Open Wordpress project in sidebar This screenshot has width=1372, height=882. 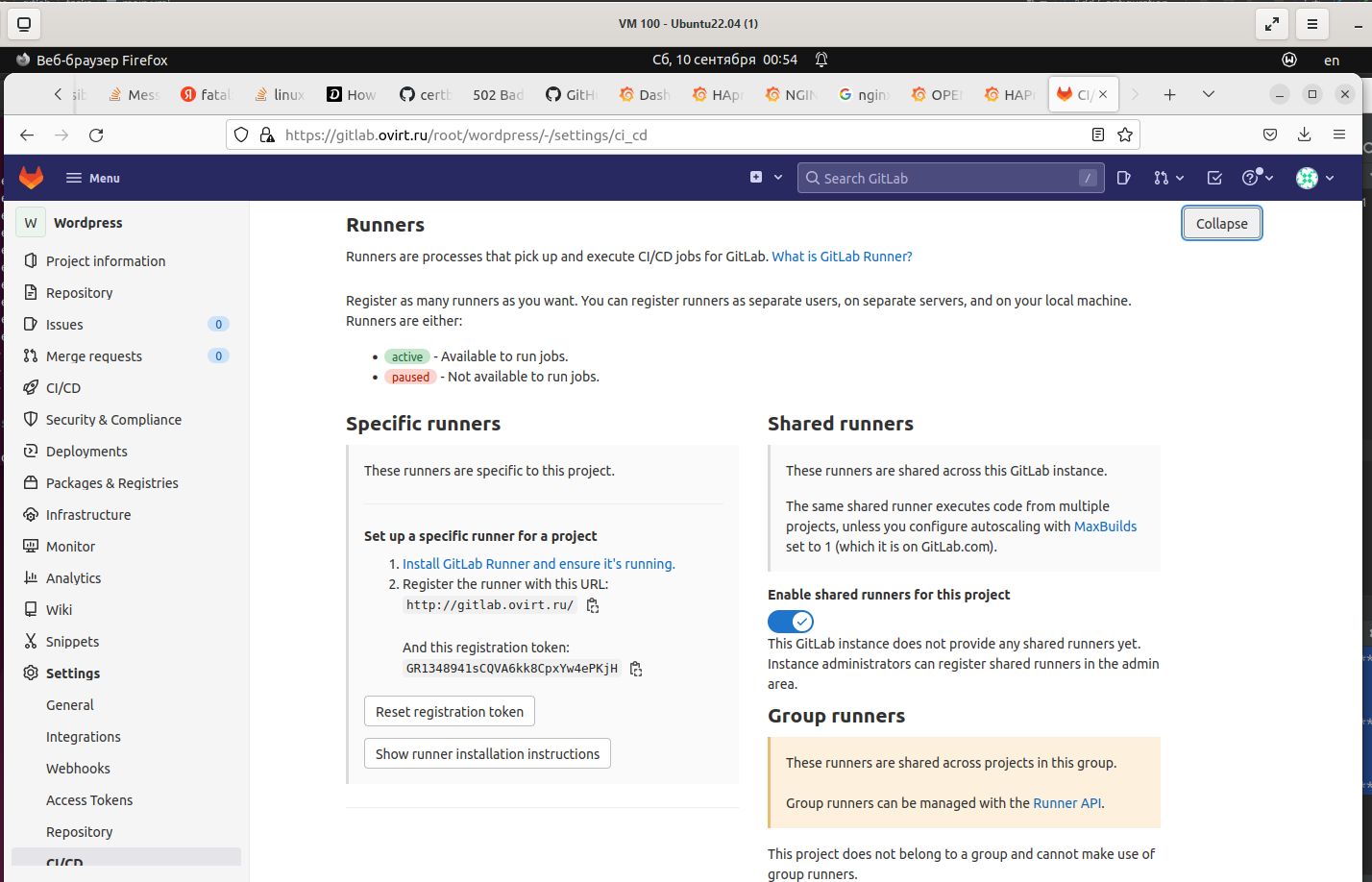pyautogui.click(x=126, y=223)
